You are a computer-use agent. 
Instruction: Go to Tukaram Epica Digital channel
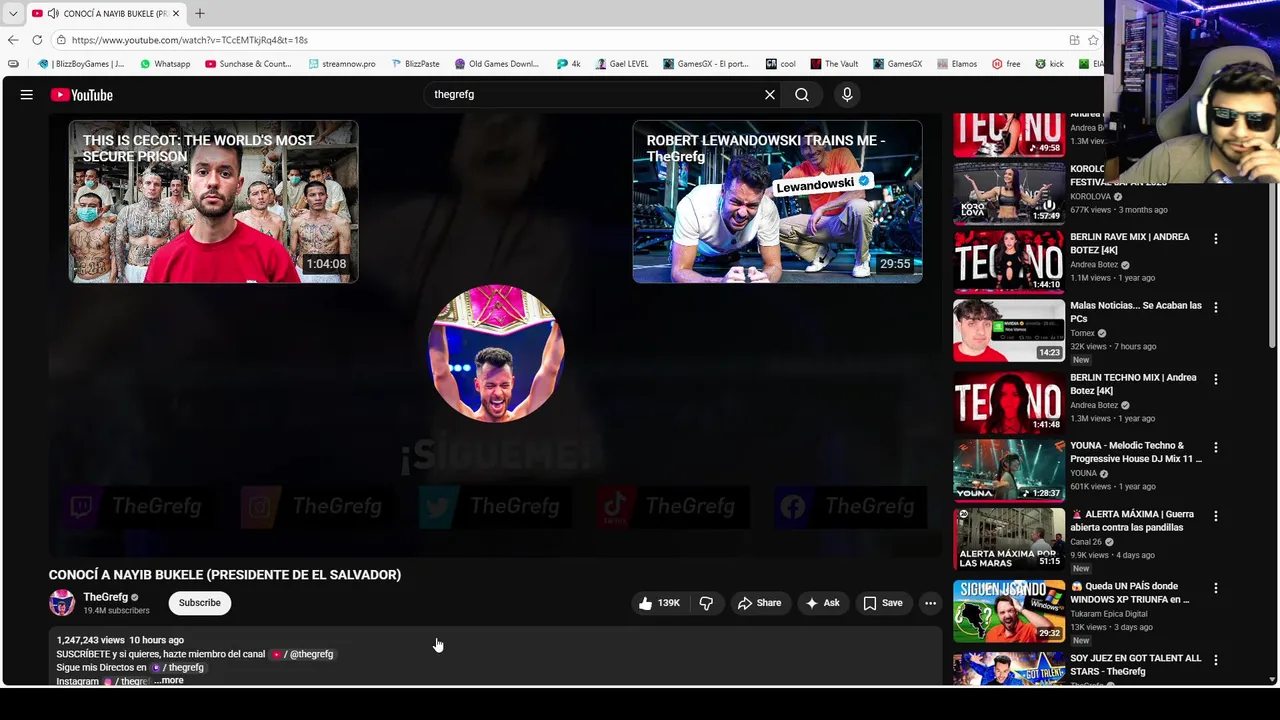click(x=1109, y=614)
